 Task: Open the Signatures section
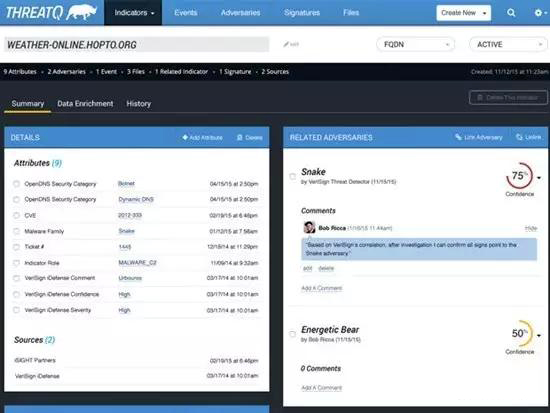(x=302, y=13)
